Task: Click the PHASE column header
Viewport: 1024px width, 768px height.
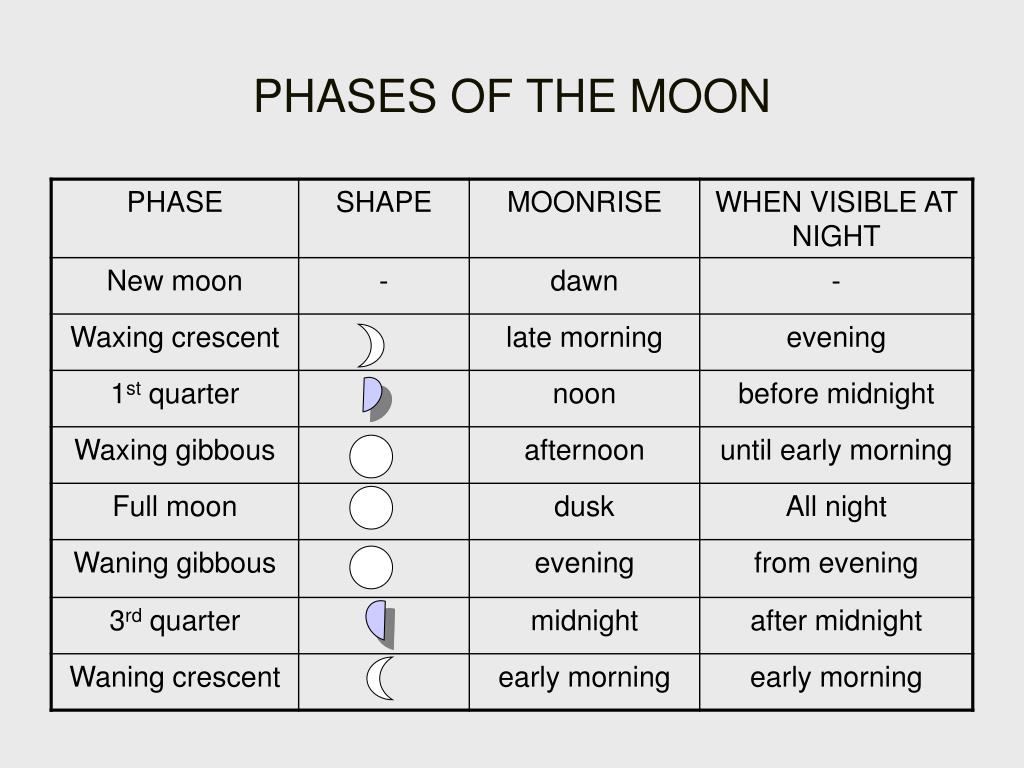Action: pyautogui.click(x=174, y=202)
